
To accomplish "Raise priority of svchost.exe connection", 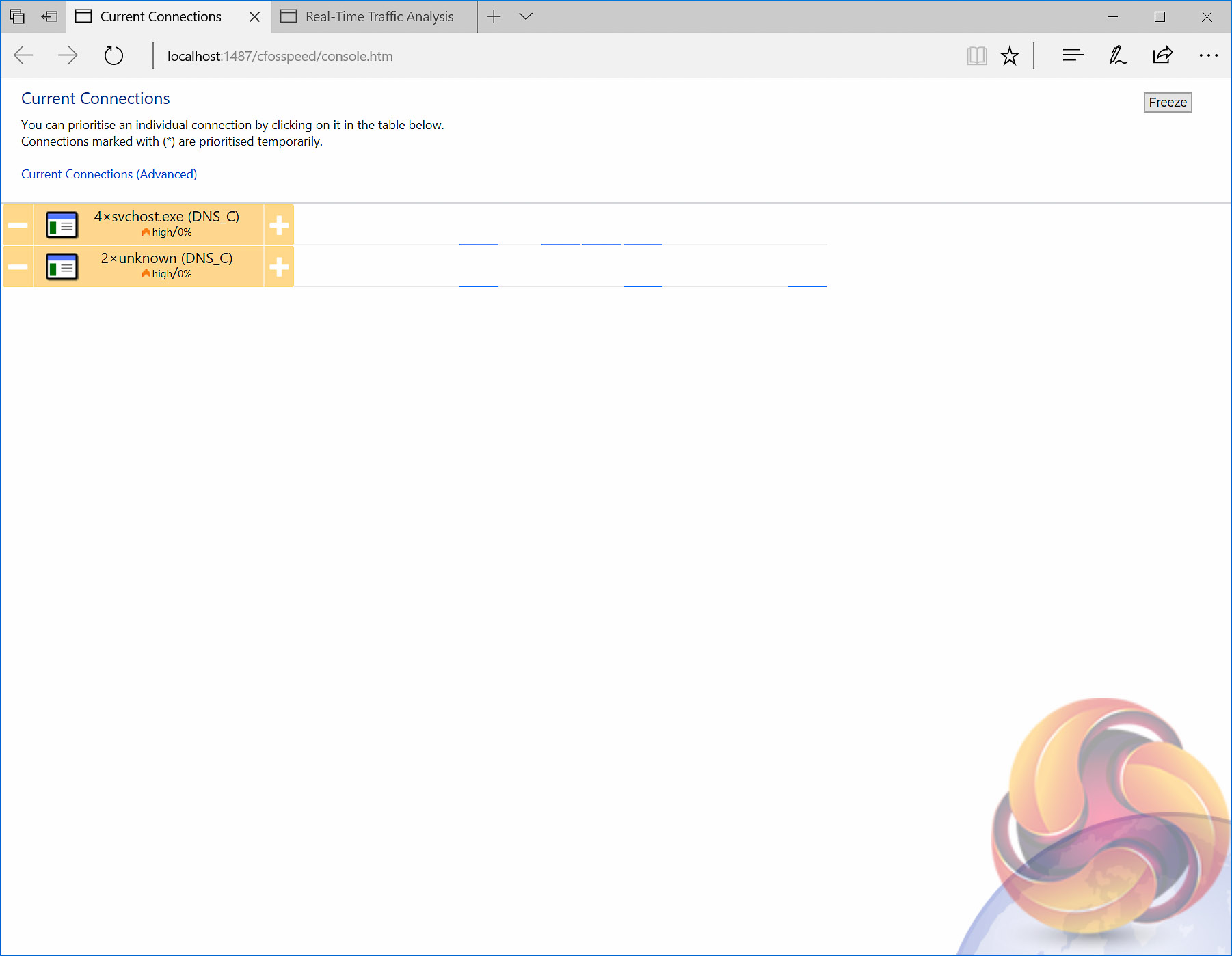I will pos(279,225).
